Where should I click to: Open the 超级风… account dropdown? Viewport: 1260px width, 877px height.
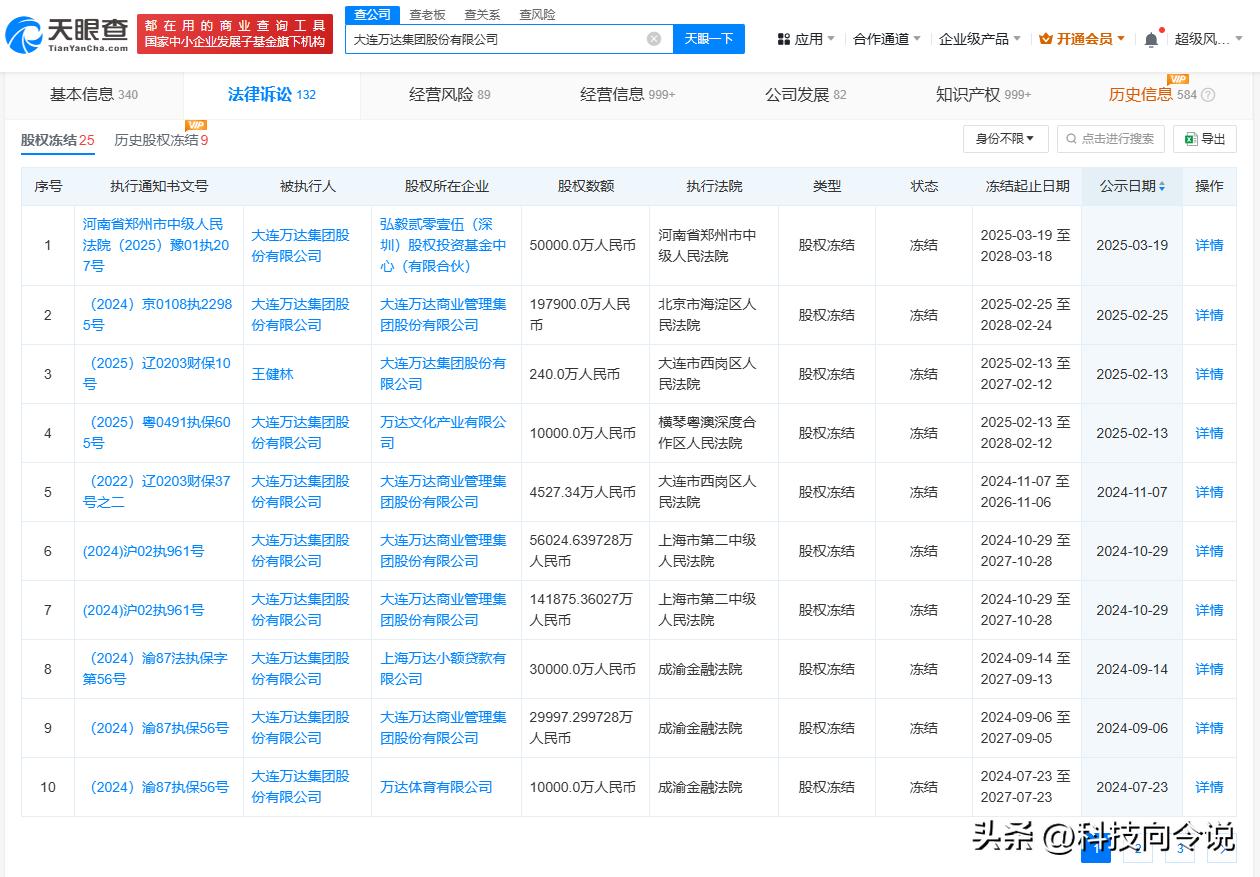1209,39
